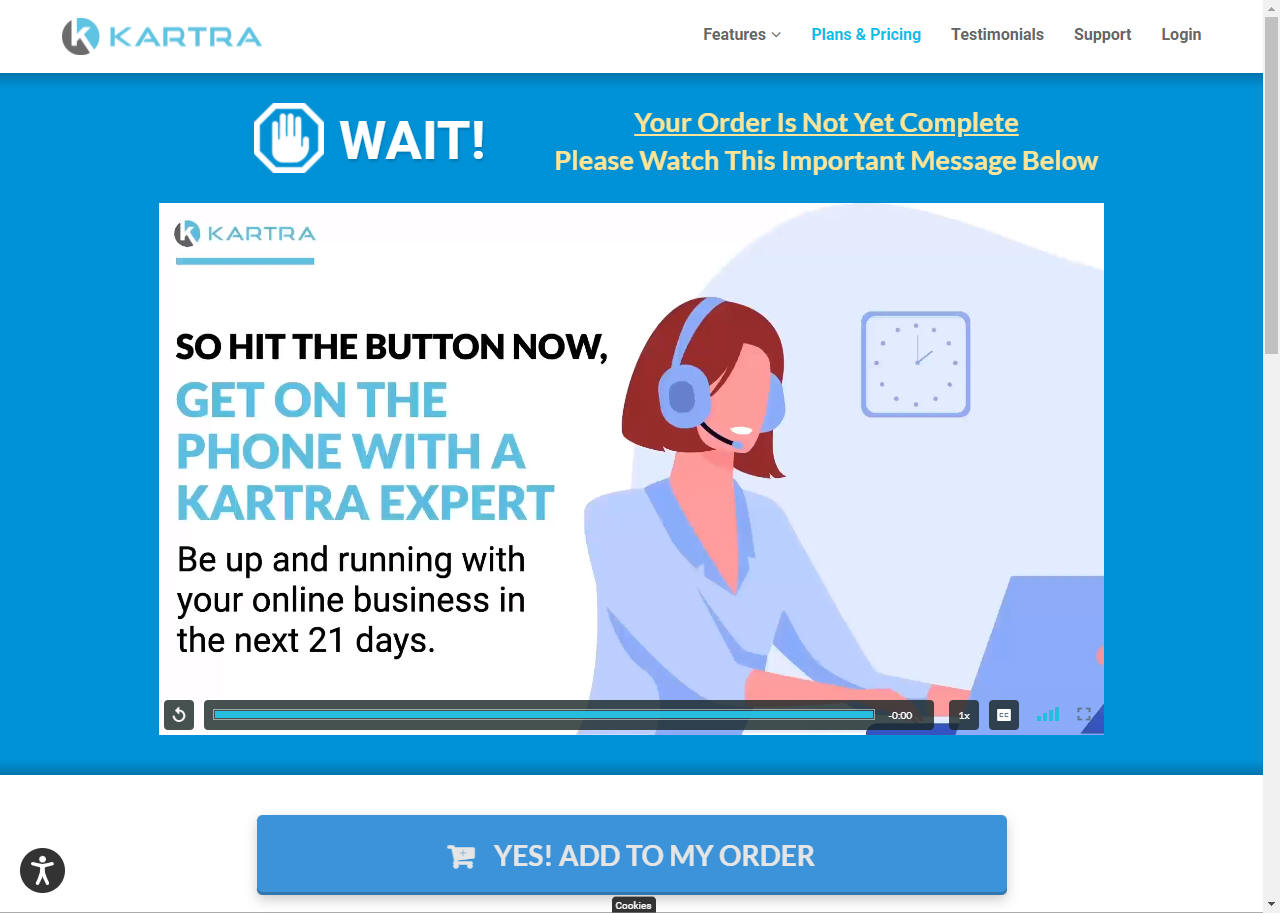
Task: Click shopping cart icon on order button
Action: [x=461, y=857]
